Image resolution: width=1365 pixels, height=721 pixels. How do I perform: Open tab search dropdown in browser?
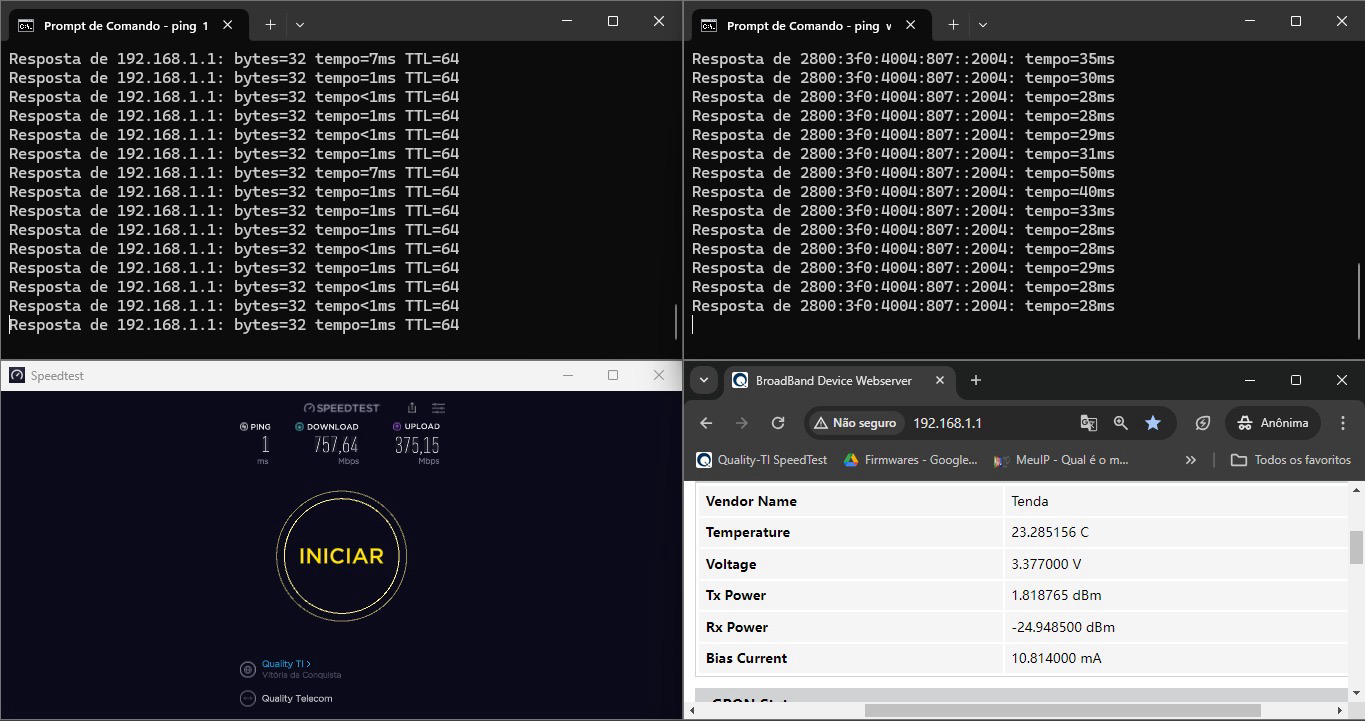tap(704, 380)
